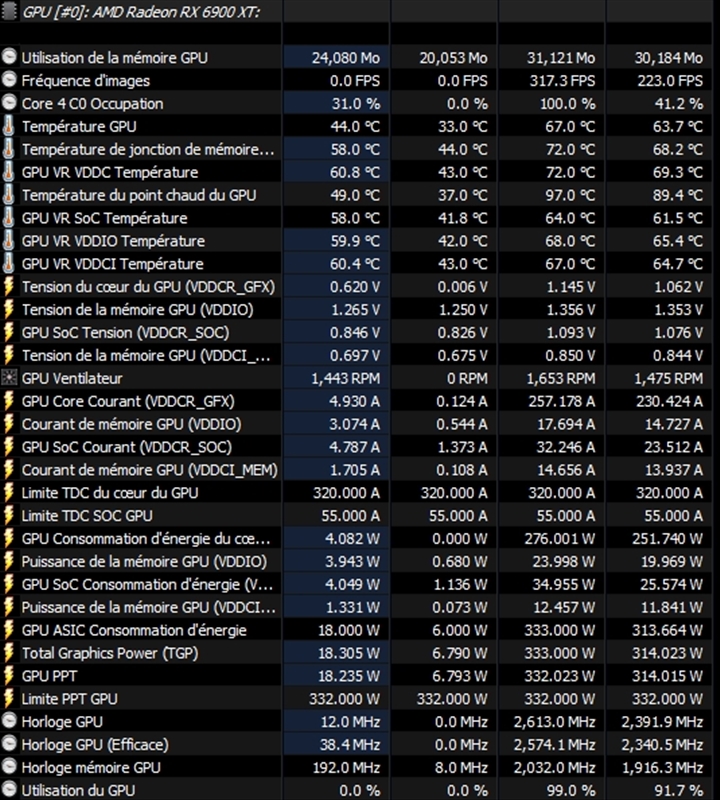
Task: Click the fan icon next to GPU Ventilateur
Action: tap(9, 378)
